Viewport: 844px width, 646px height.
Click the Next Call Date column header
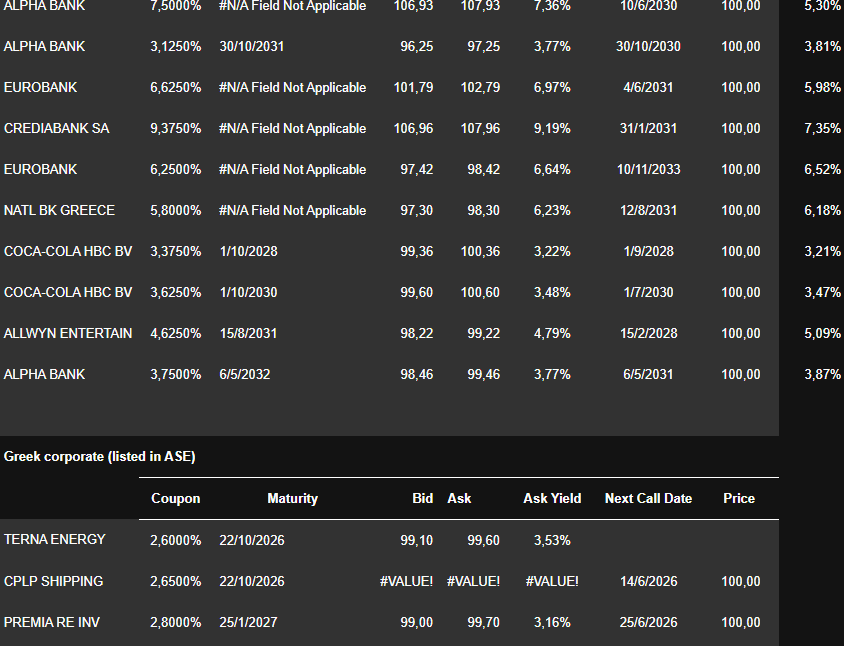(648, 498)
